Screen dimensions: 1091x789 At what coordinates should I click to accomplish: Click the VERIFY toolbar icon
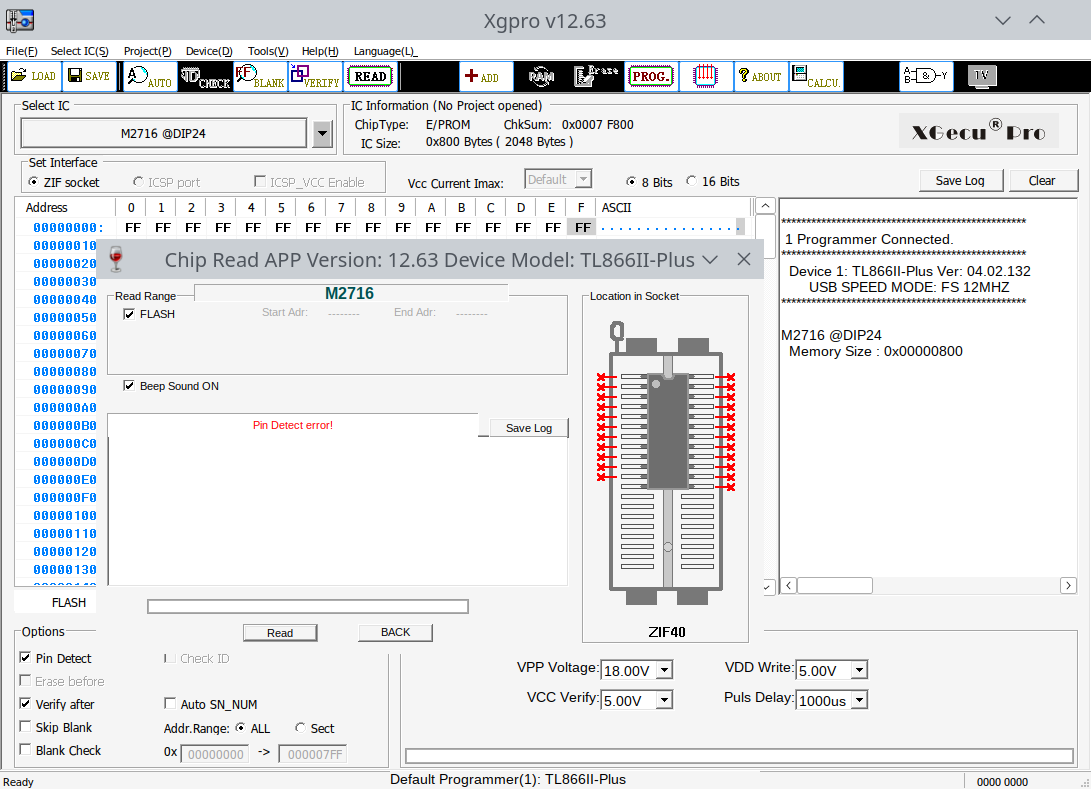point(314,76)
